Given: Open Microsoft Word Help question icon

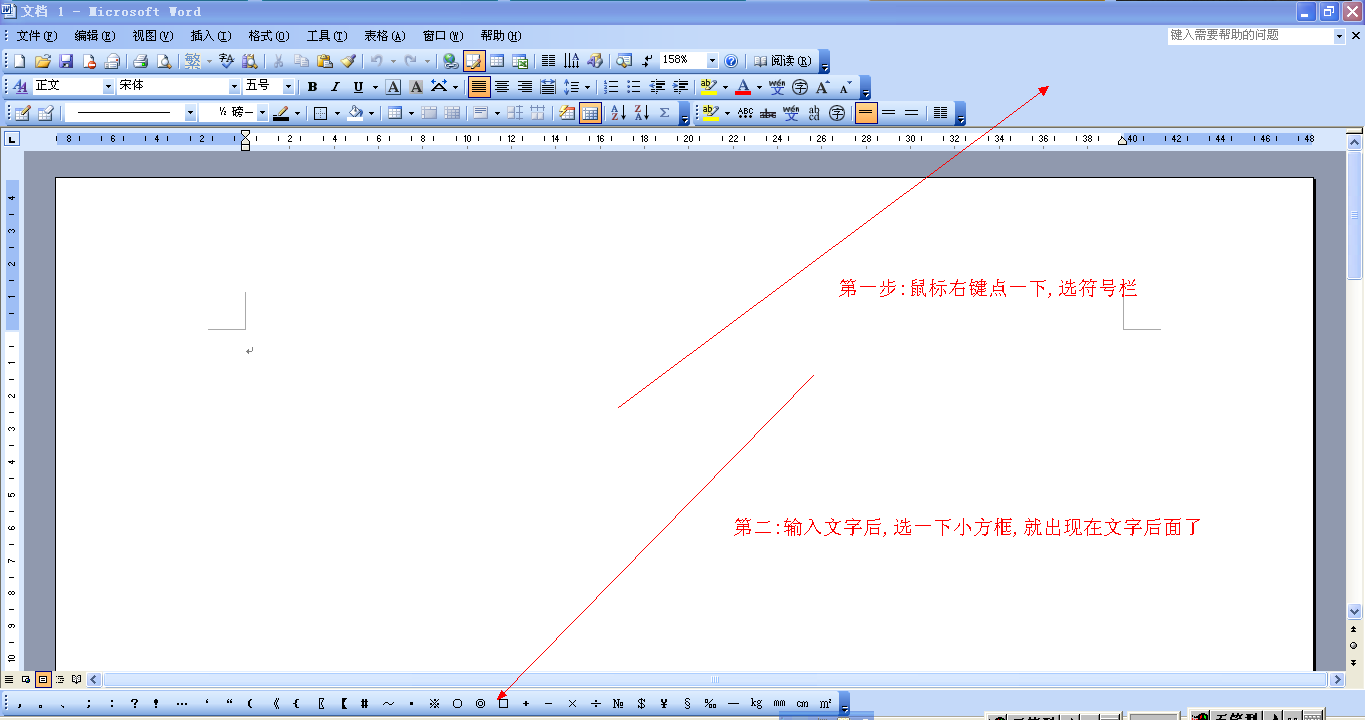Looking at the screenshot, I should (731, 61).
